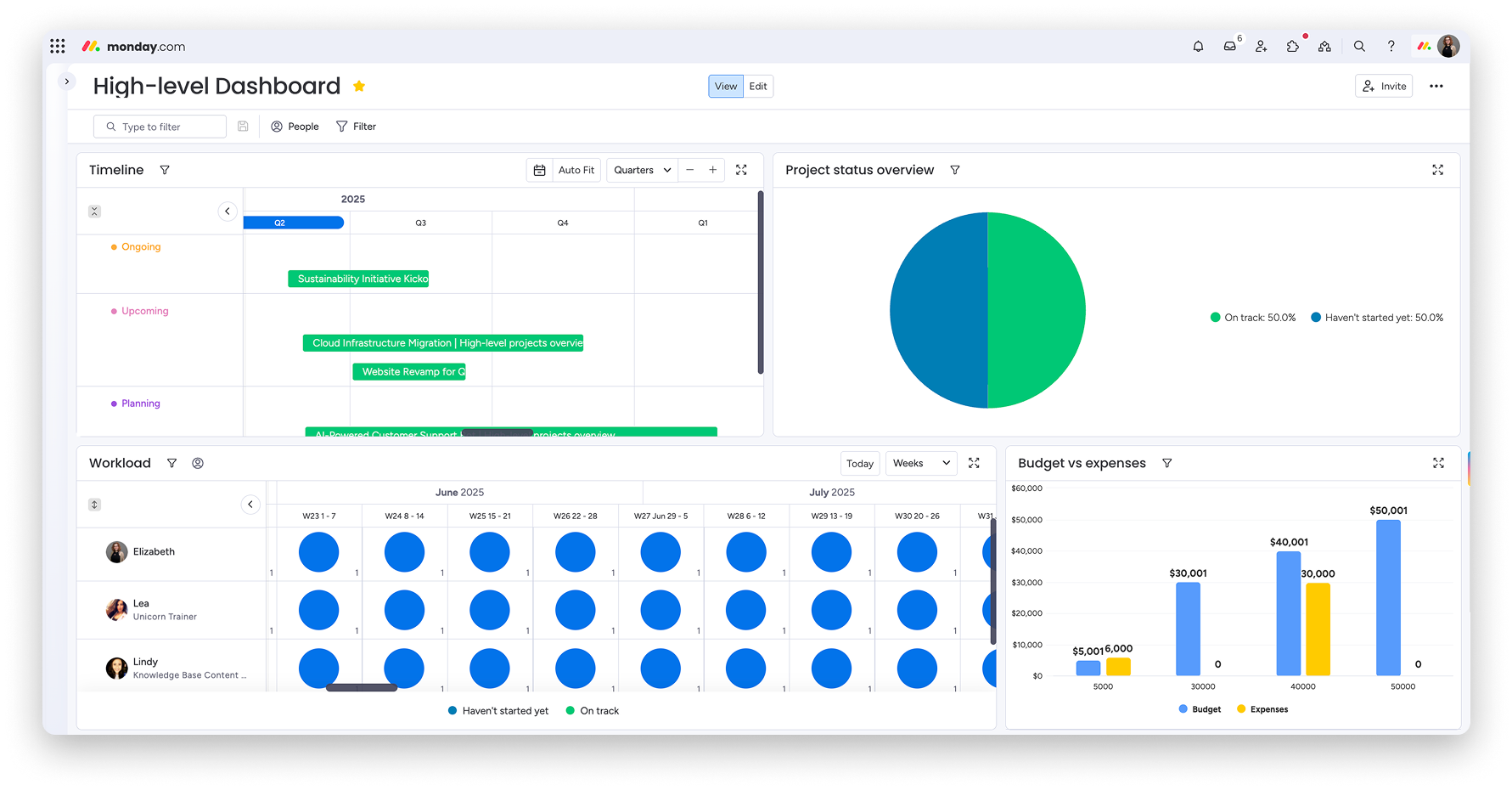The height and width of the screenshot is (790, 1512).
Task: Open the inbox icon
Action: pos(1229,46)
